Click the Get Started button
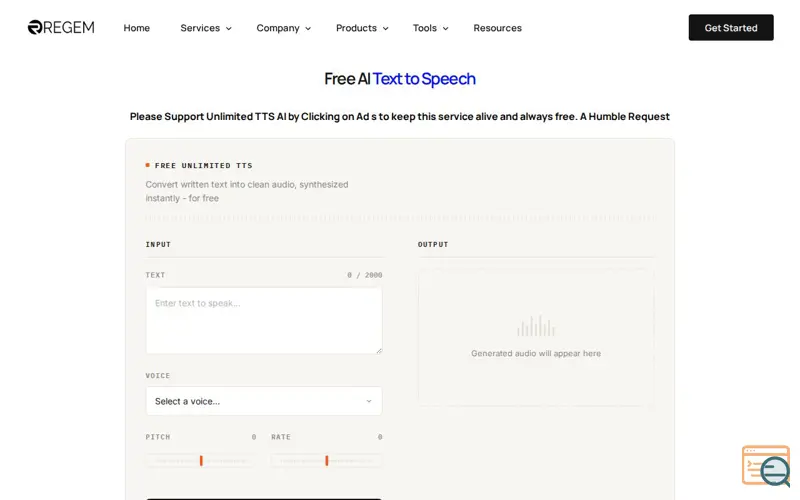The image size is (800, 500). pos(731,28)
